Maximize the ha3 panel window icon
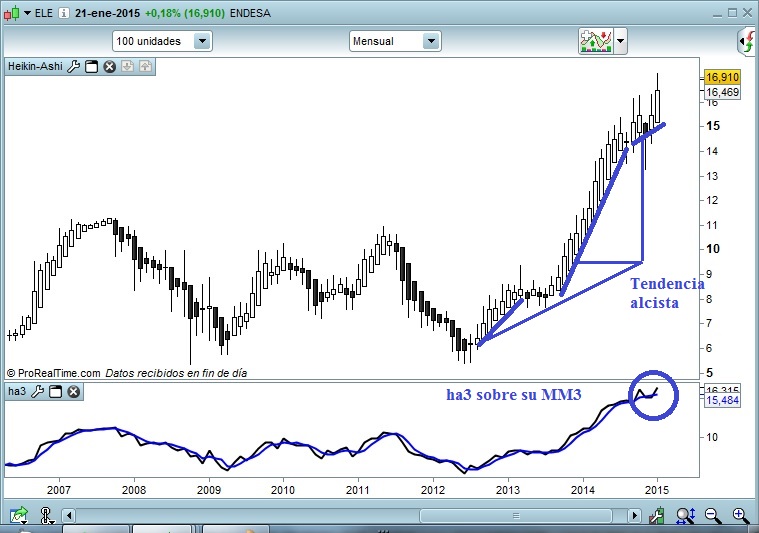The width and height of the screenshot is (759, 533). [x=56, y=391]
